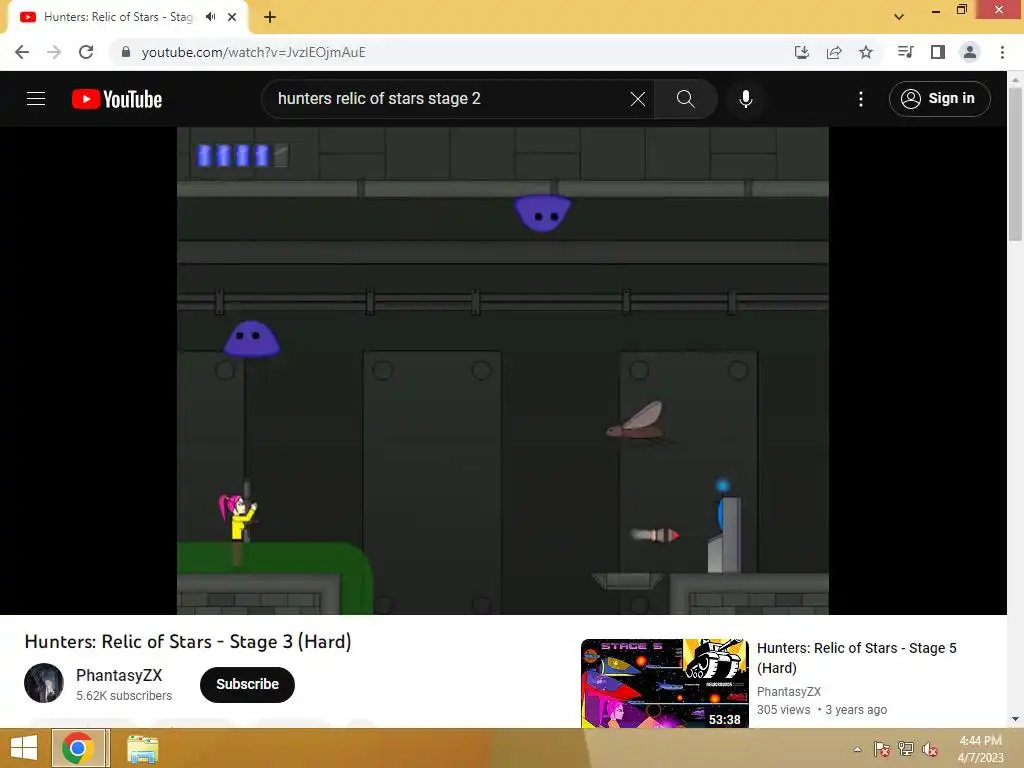
Task: View site information lock icon
Action: pyautogui.click(x=126, y=52)
